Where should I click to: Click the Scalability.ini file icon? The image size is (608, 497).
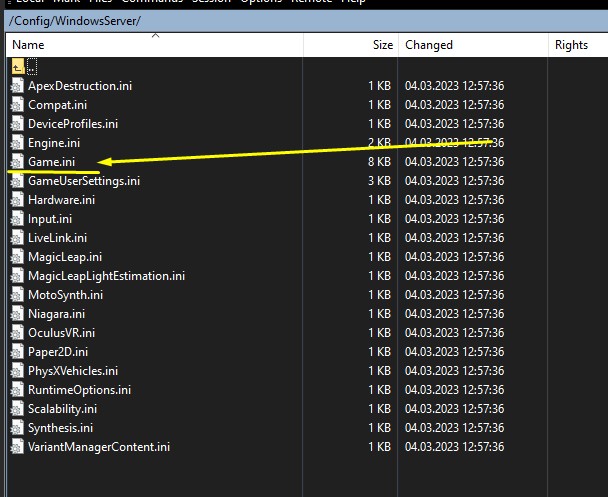(x=16, y=409)
